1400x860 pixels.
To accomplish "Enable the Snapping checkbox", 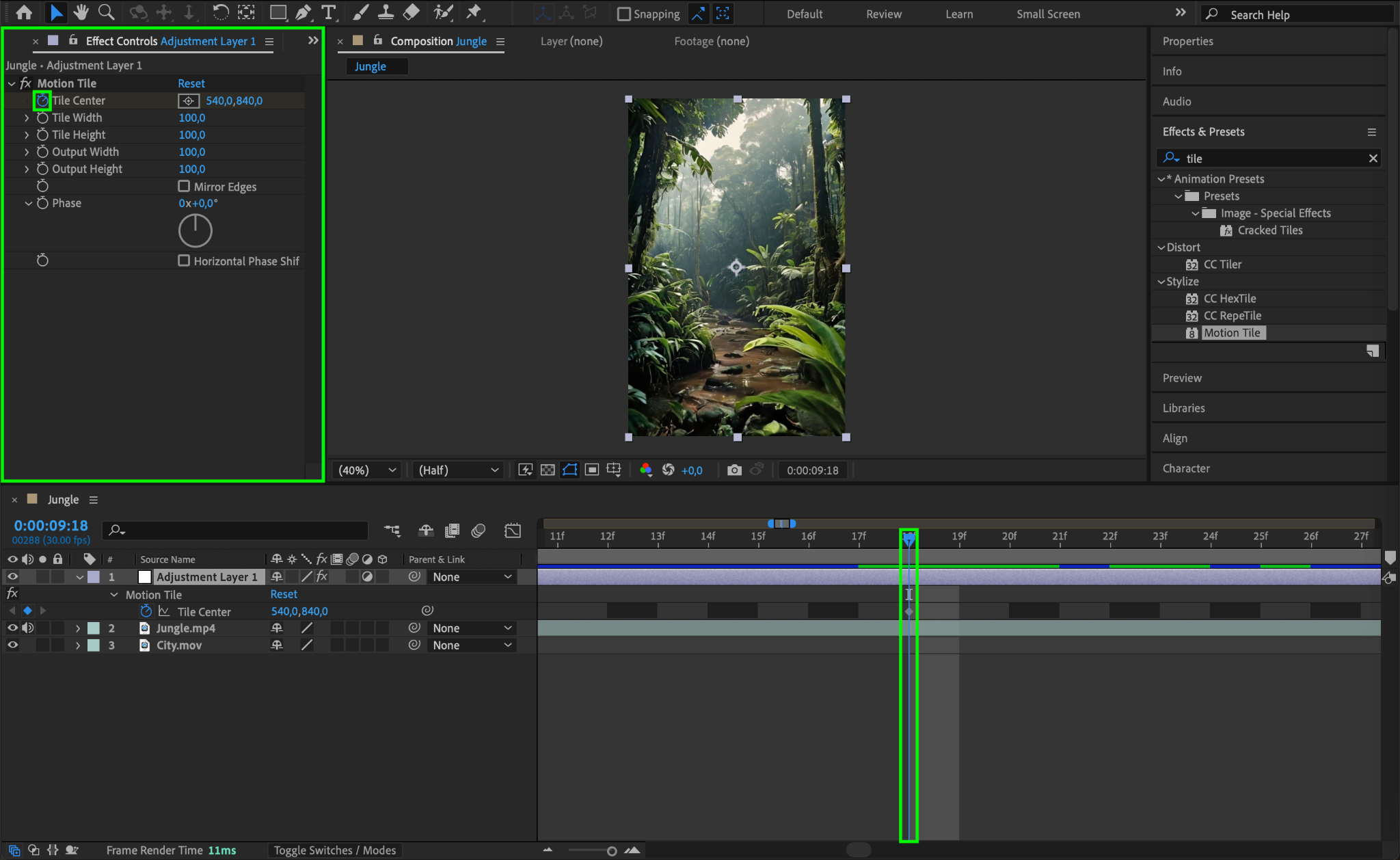I will tap(624, 14).
